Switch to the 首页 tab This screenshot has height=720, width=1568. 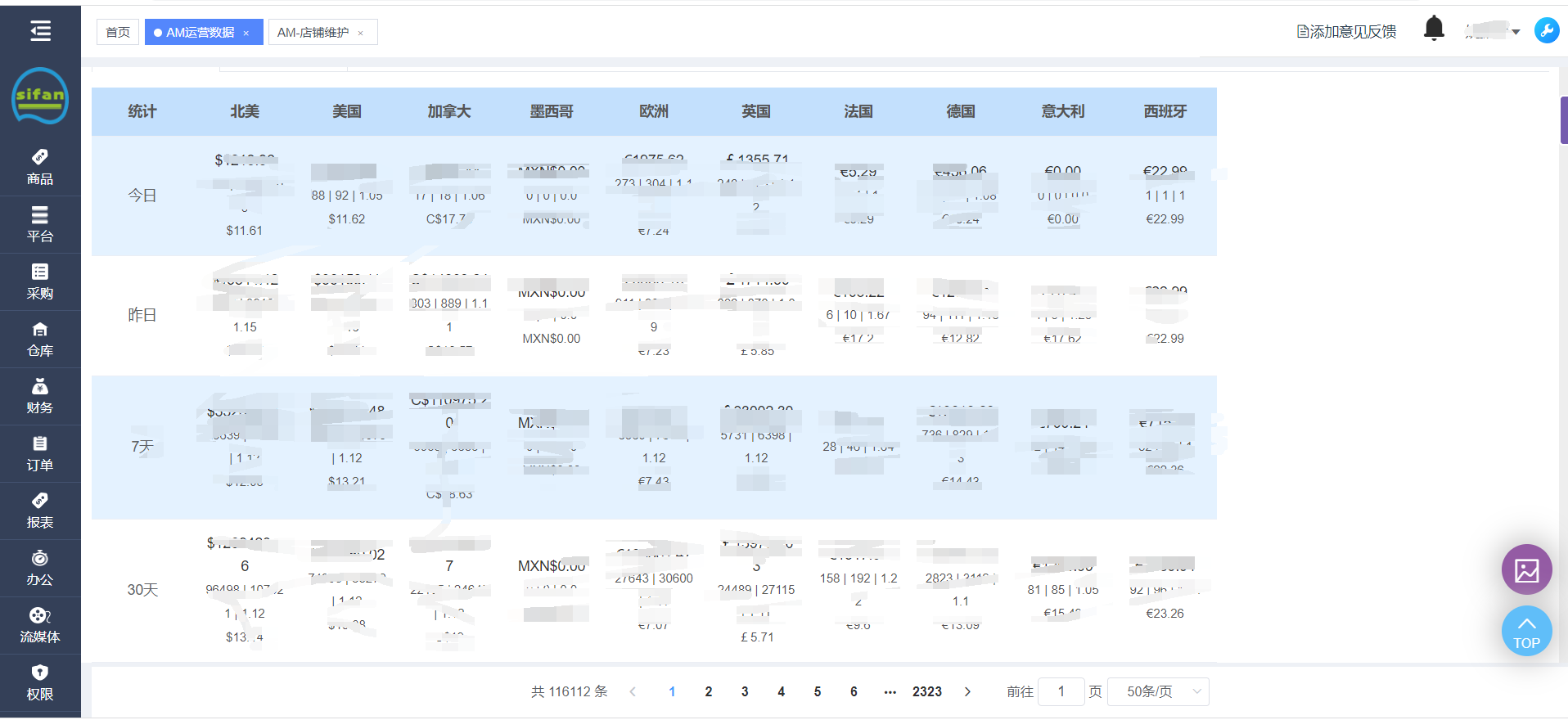(x=118, y=32)
